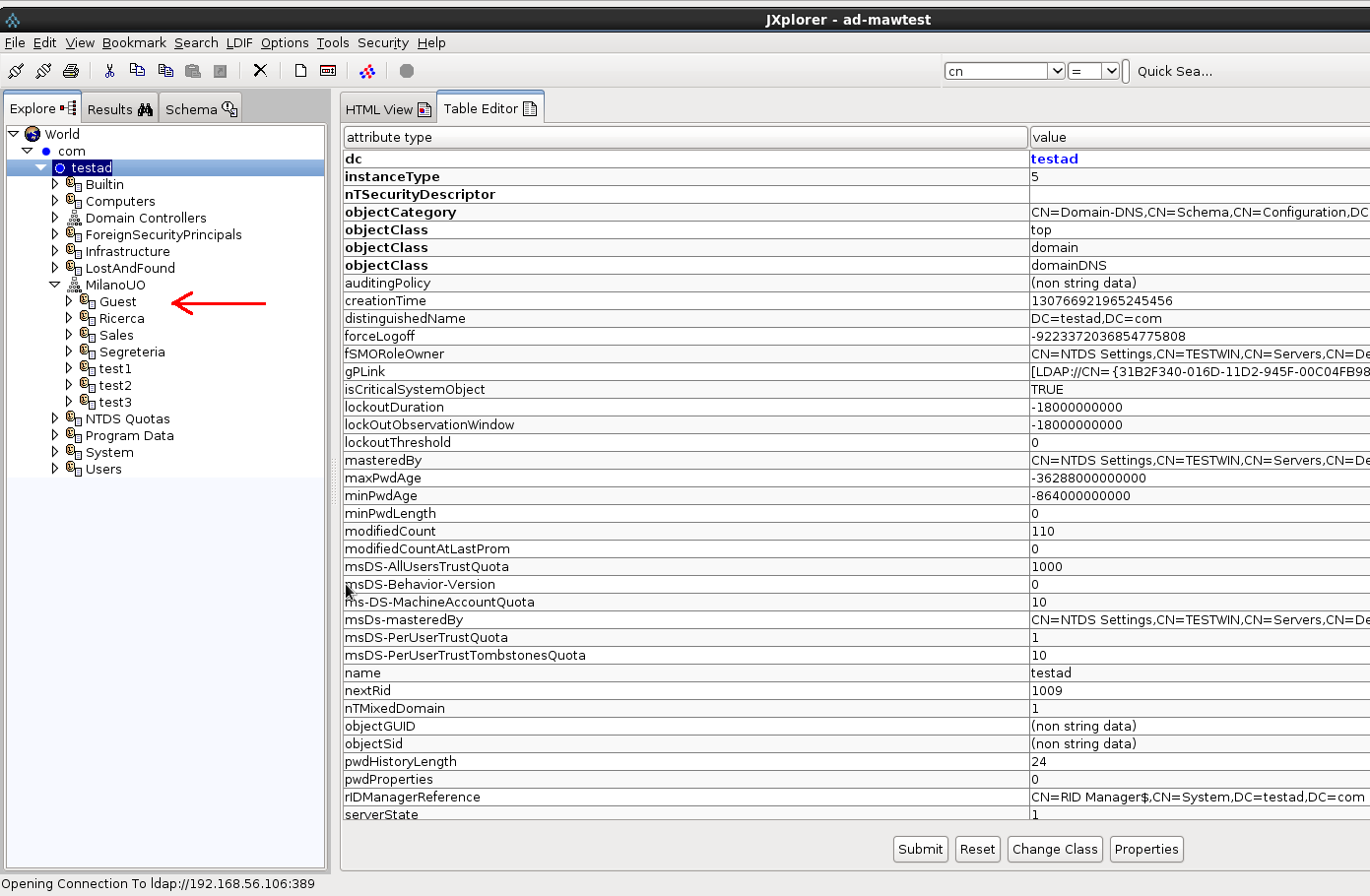The width and height of the screenshot is (1370, 896).
Task: Open the Options menu
Action: pos(285,42)
